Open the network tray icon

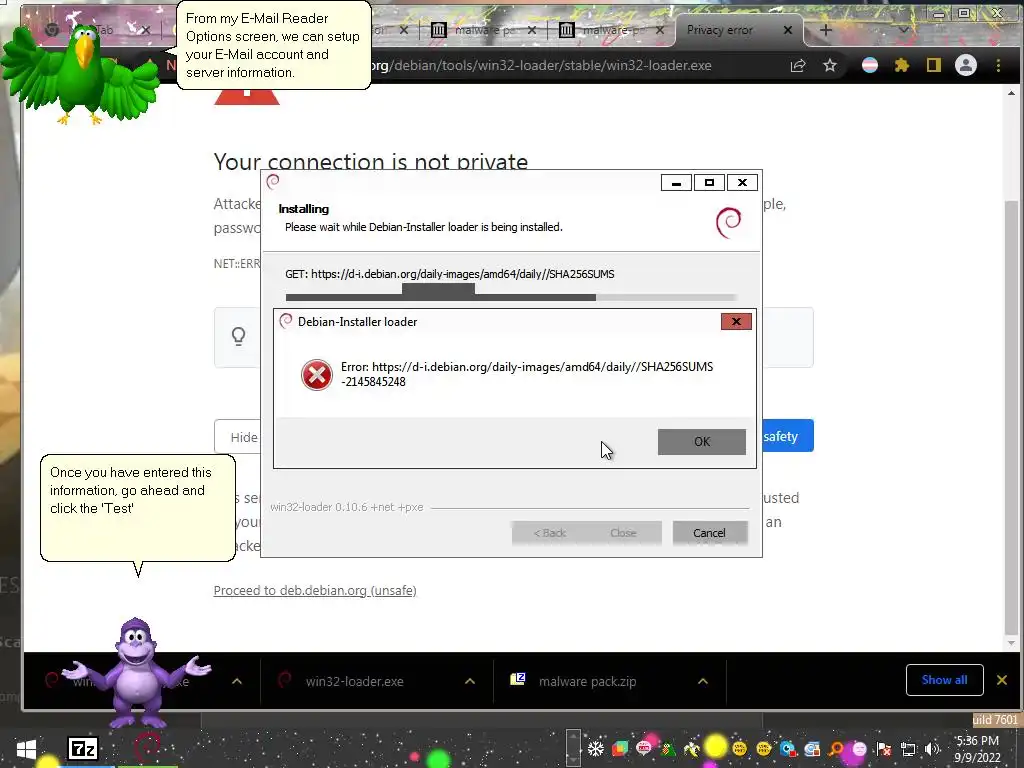tap(908, 749)
